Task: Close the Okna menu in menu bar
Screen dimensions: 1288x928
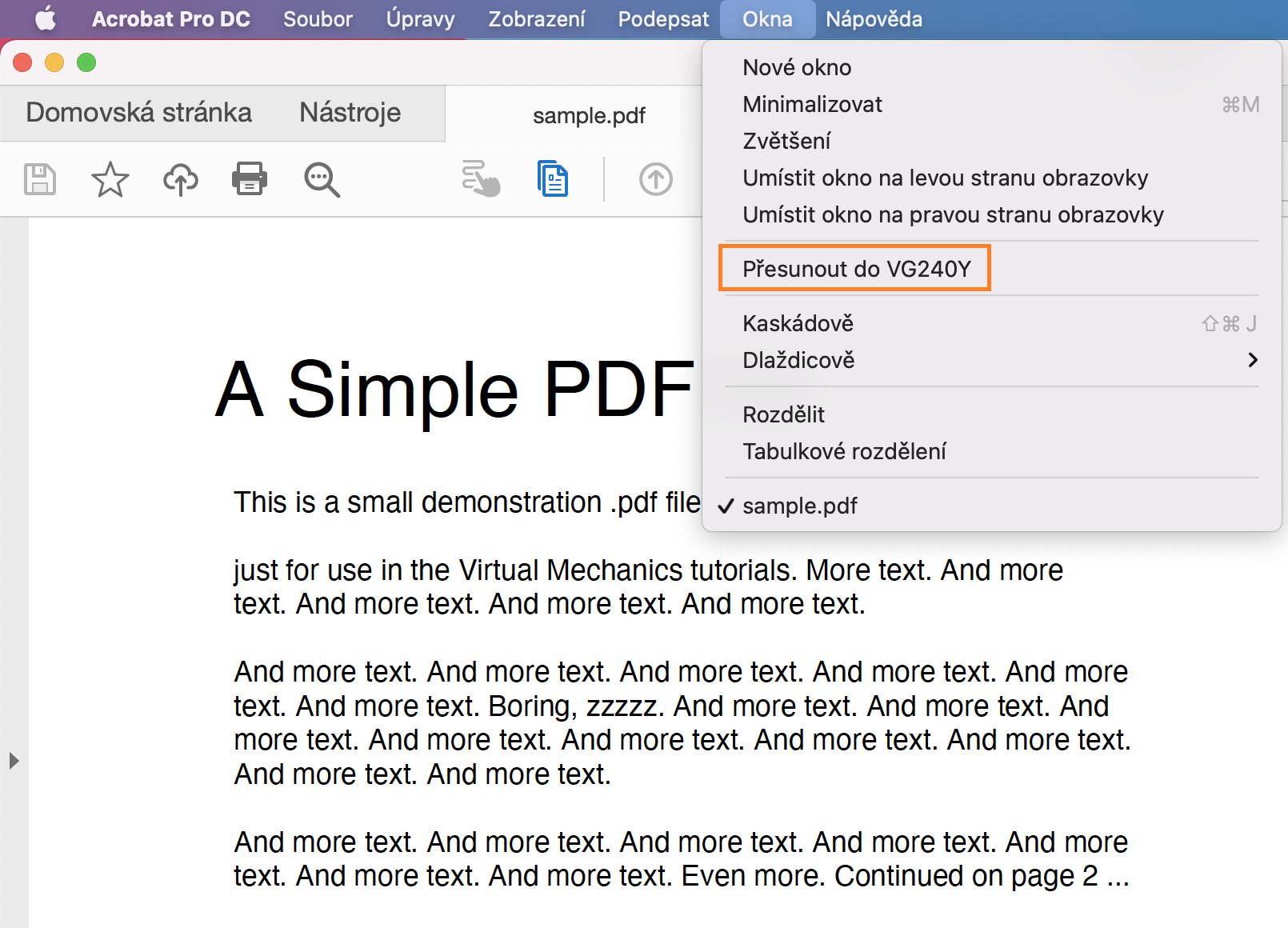Action: click(x=767, y=18)
